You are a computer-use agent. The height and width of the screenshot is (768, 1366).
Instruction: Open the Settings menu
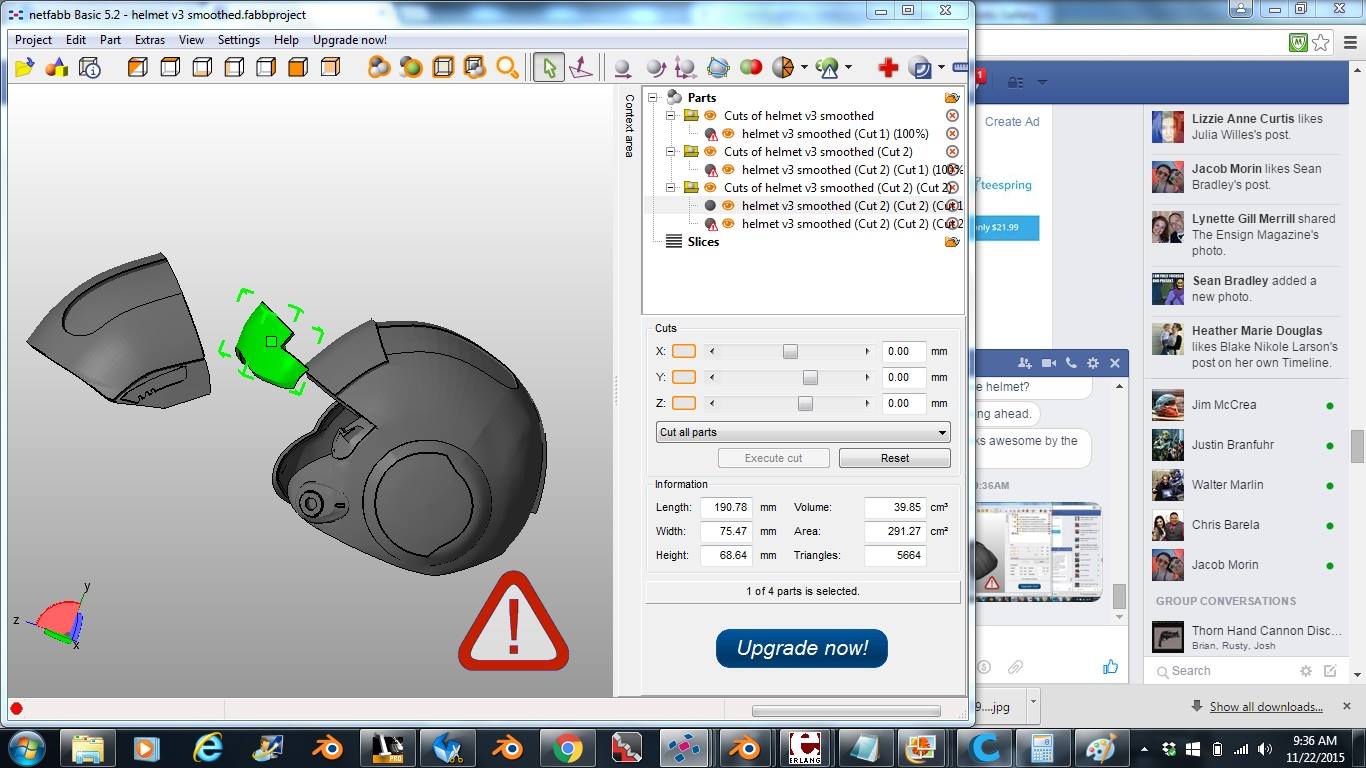coord(239,40)
